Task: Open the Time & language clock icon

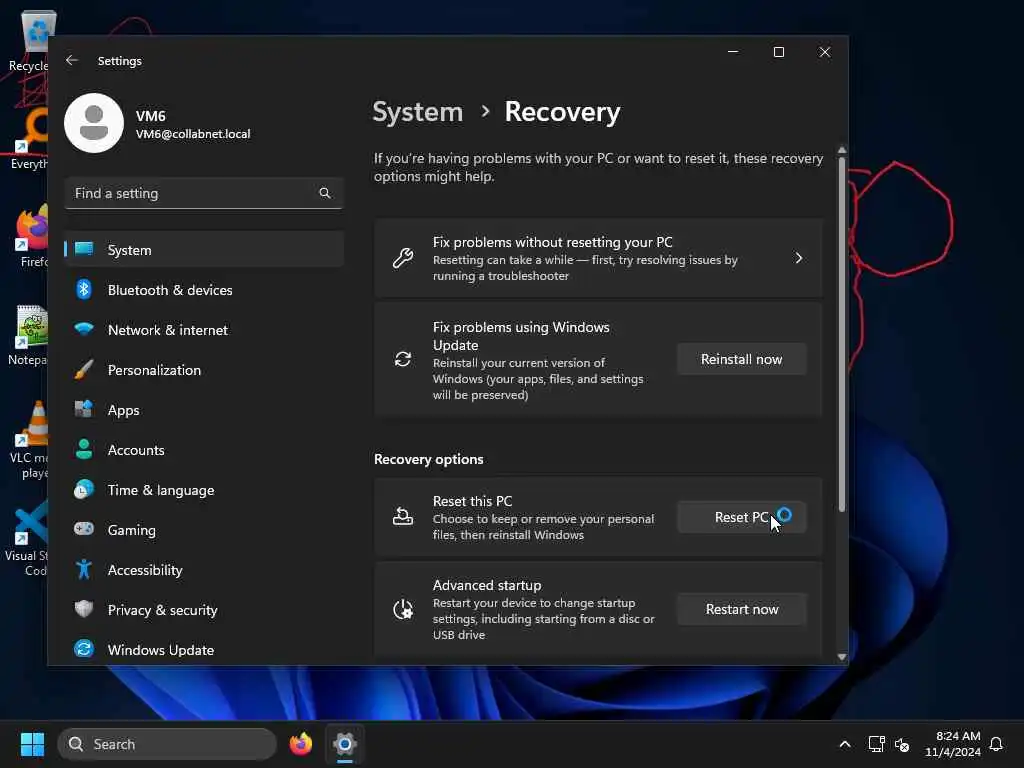Action: pos(84,489)
